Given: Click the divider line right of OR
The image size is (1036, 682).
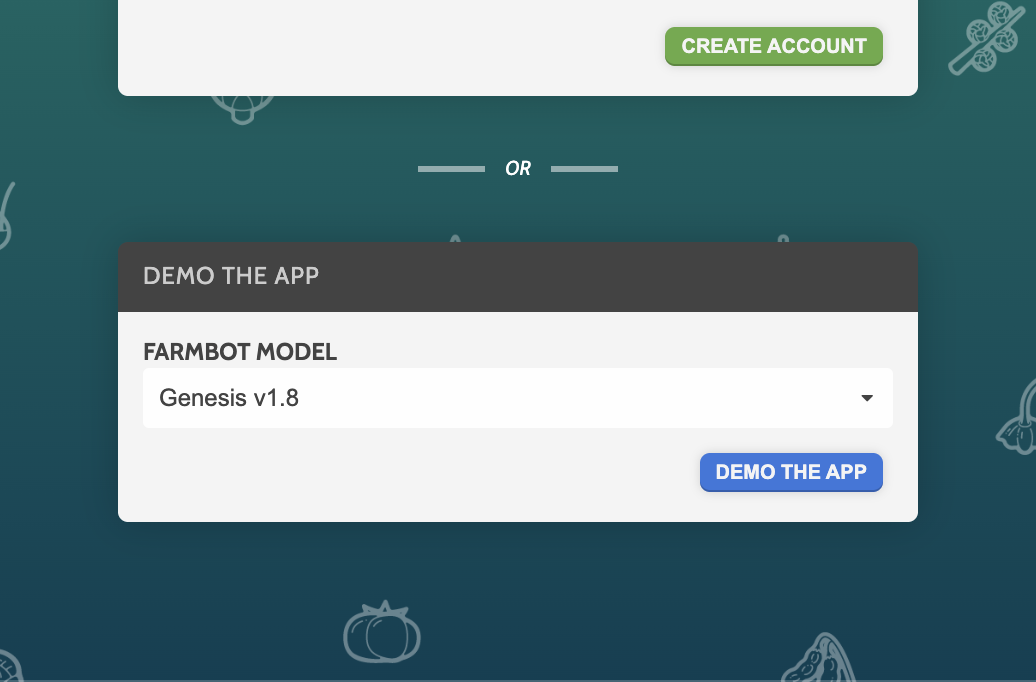Looking at the screenshot, I should 584,169.
